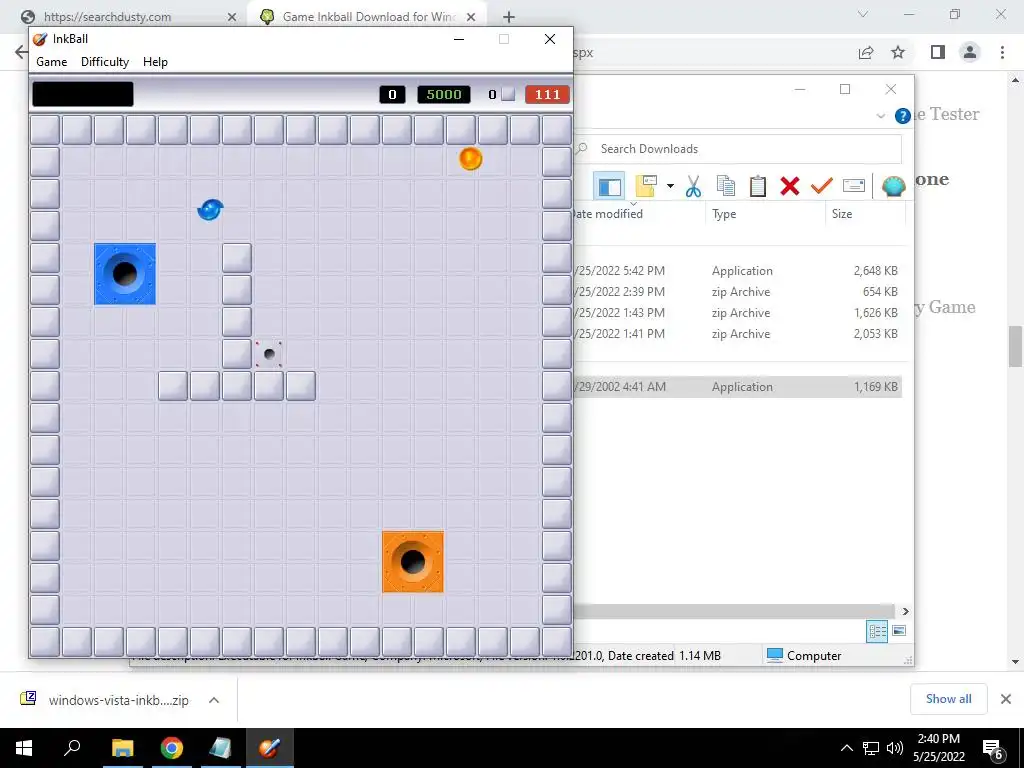Close the searchdusty.com tab

coord(231,17)
